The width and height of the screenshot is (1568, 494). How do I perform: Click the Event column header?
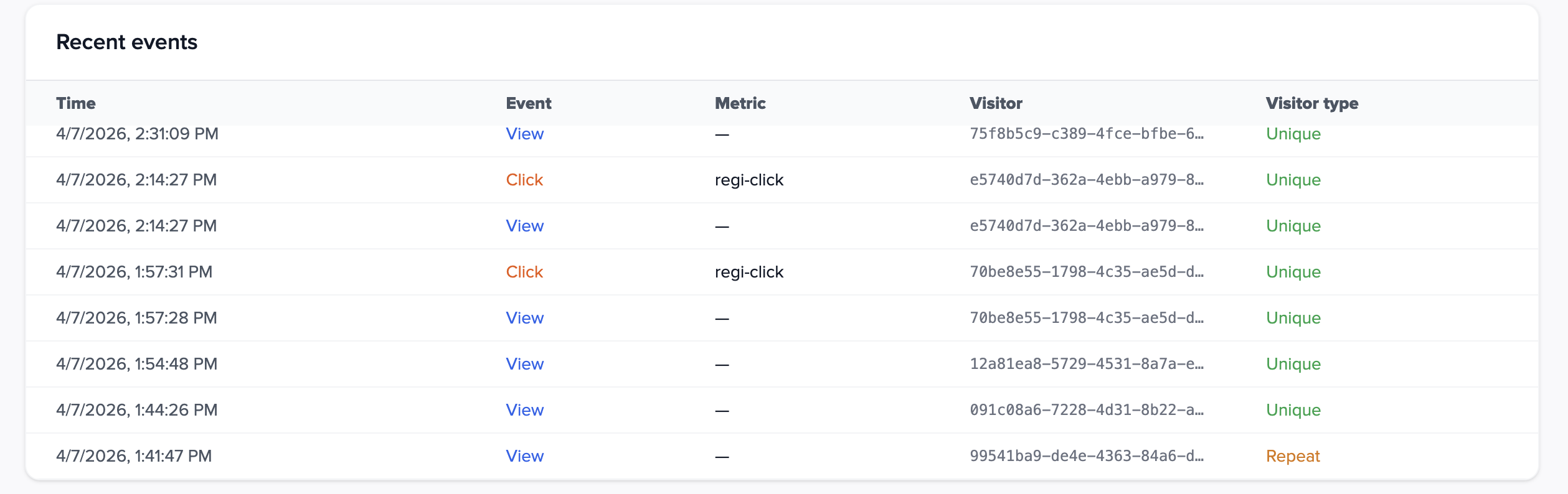click(x=528, y=103)
